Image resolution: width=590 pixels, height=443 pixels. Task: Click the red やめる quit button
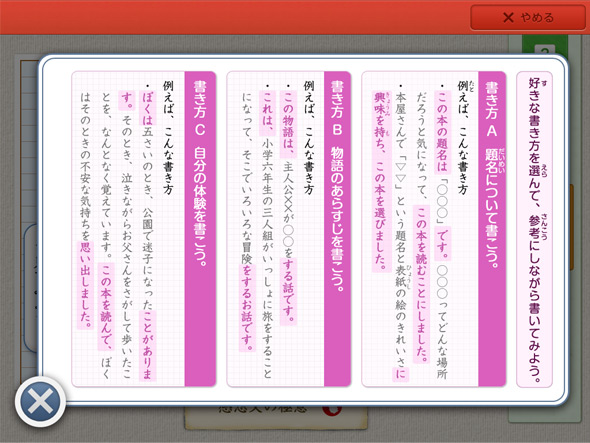coord(528,17)
